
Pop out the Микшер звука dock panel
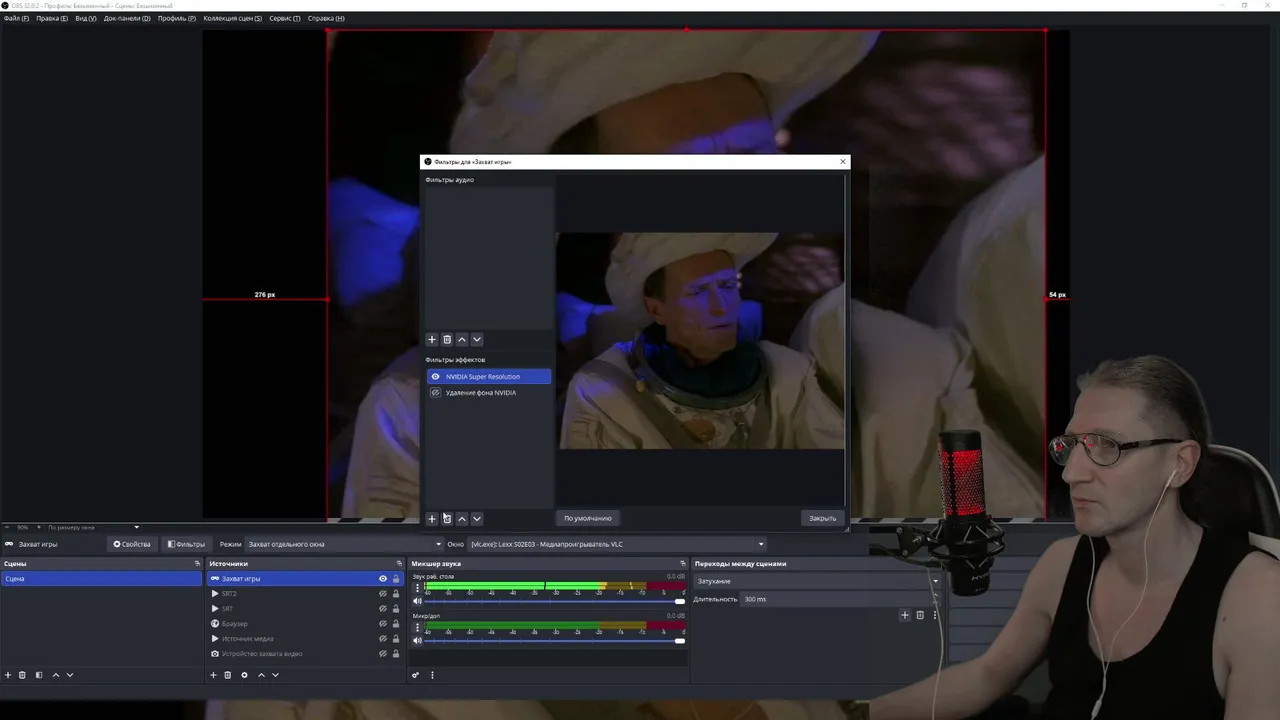coord(683,564)
